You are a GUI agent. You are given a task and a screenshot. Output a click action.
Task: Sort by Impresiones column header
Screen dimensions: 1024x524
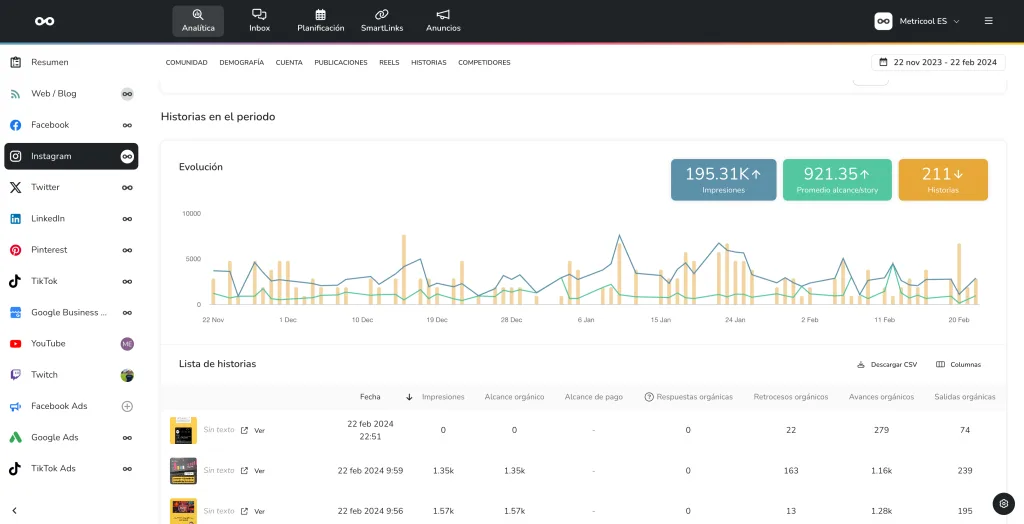point(443,397)
